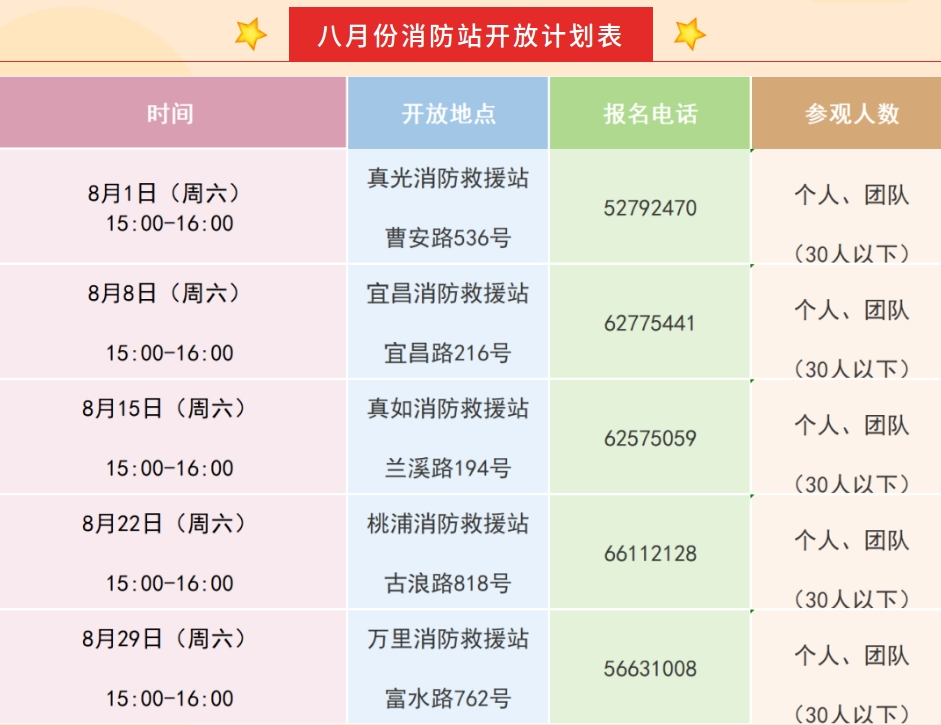Click 个人、团队 in the 8月15日 row
The width and height of the screenshot is (941, 725).
point(852,426)
